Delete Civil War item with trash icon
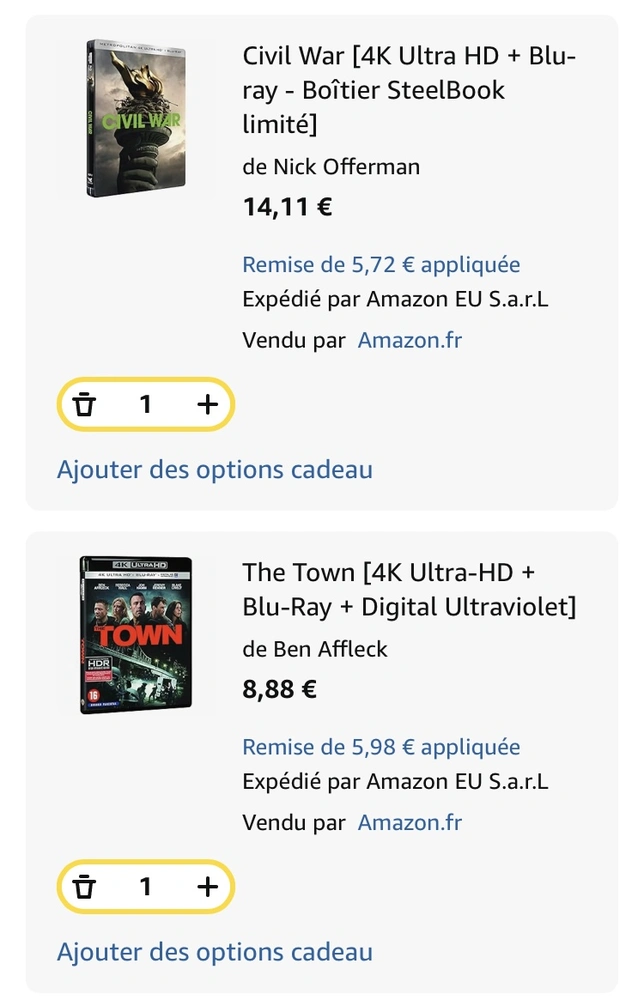 tap(84, 404)
